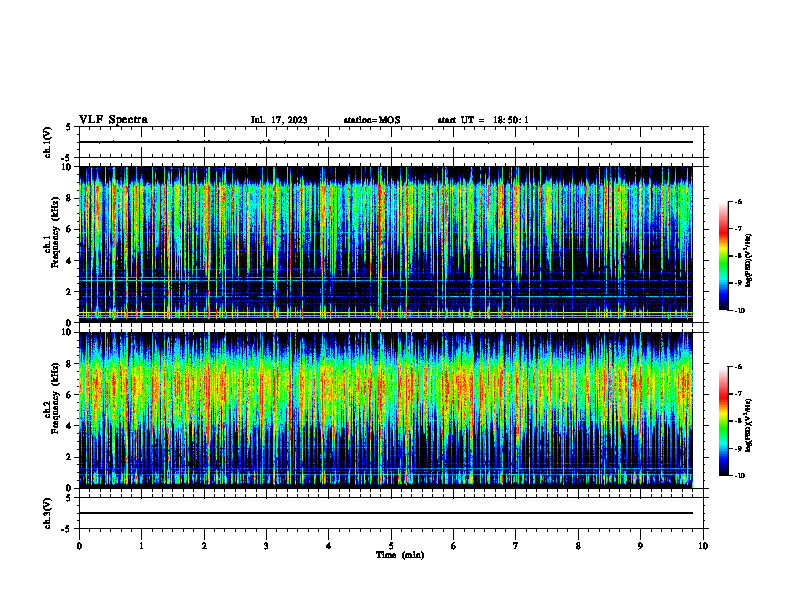Click time axis tick label "10"
Viewport: 792px width, 612px height.
(703, 546)
